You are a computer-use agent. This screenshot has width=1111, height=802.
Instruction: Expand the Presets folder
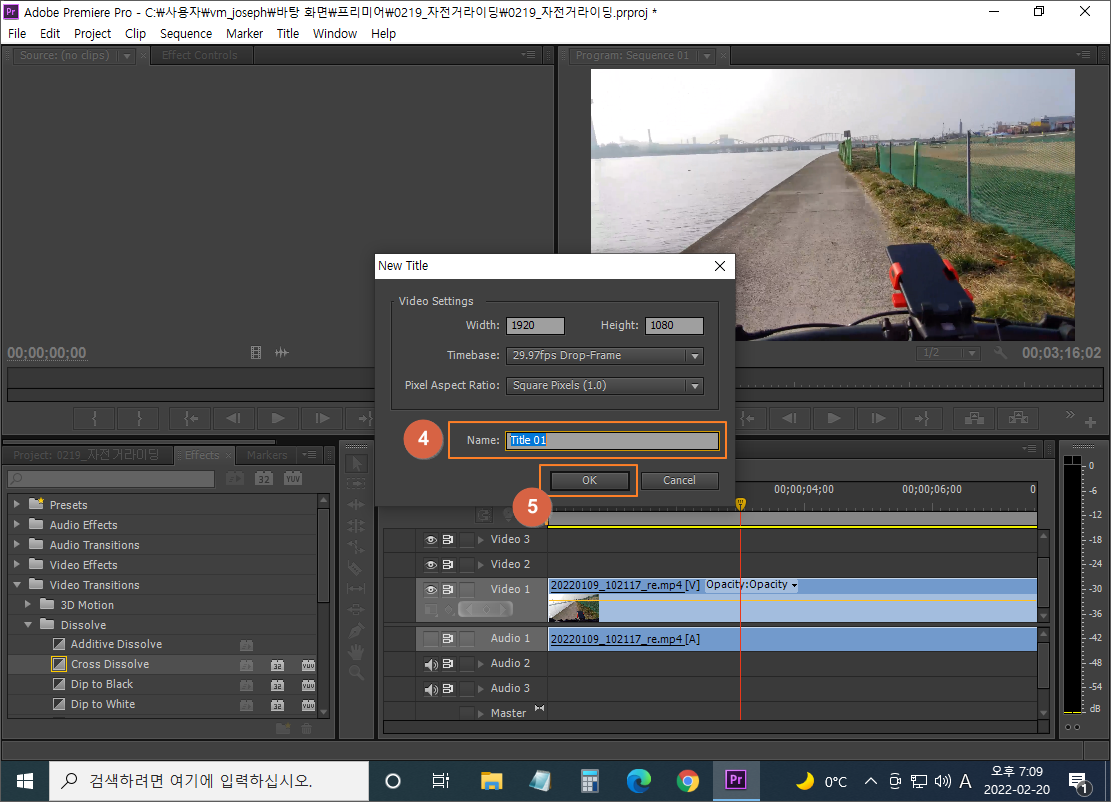tap(17, 504)
